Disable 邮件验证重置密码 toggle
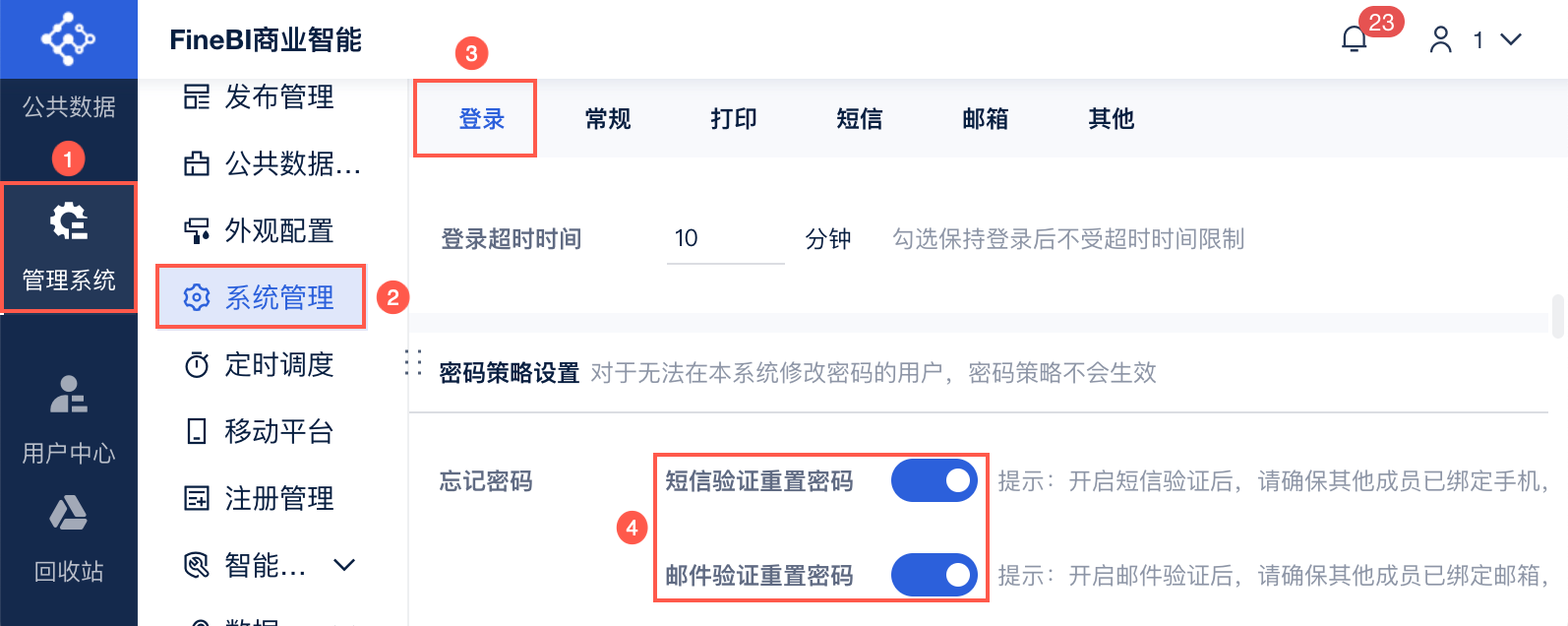The width and height of the screenshot is (1568, 626). point(934,575)
